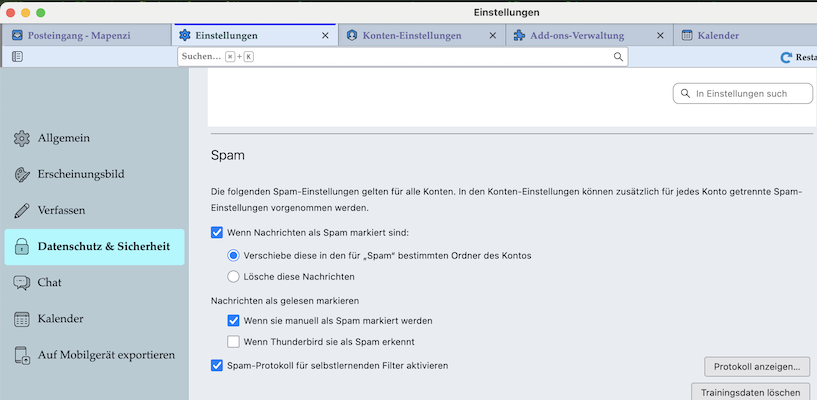Open the Erscheinungsbild settings category
The width and height of the screenshot is (817, 400).
click(x=94, y=174)
